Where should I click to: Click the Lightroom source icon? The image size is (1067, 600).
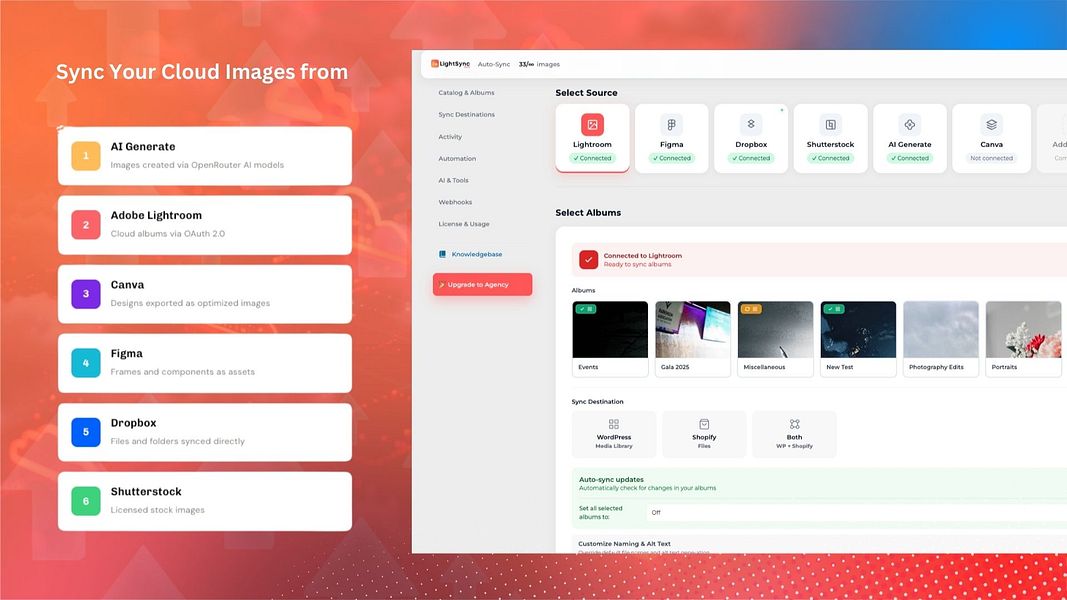coord(592,124)
